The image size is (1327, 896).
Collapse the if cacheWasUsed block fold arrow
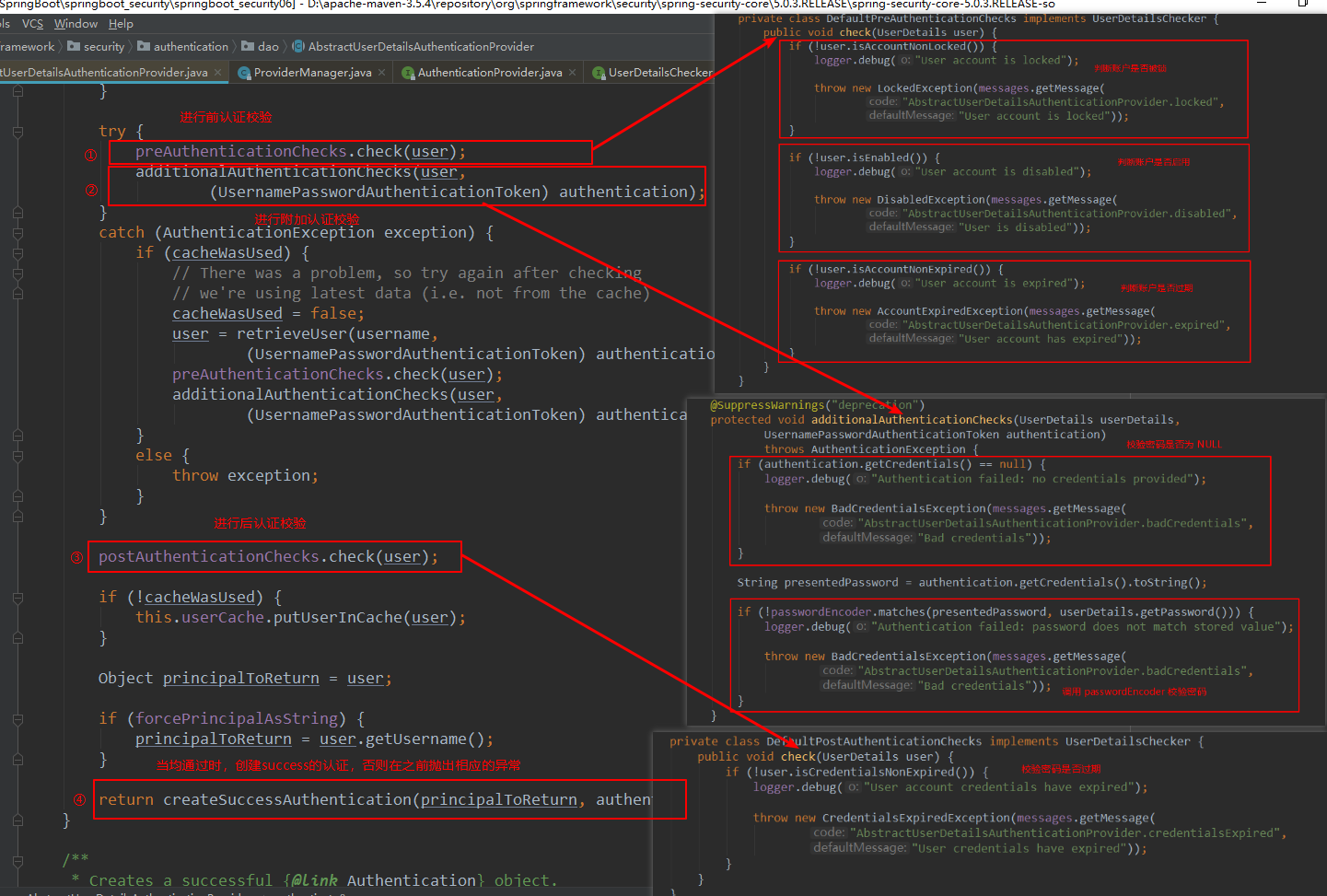pyautogui.click(x=18, y=252)
